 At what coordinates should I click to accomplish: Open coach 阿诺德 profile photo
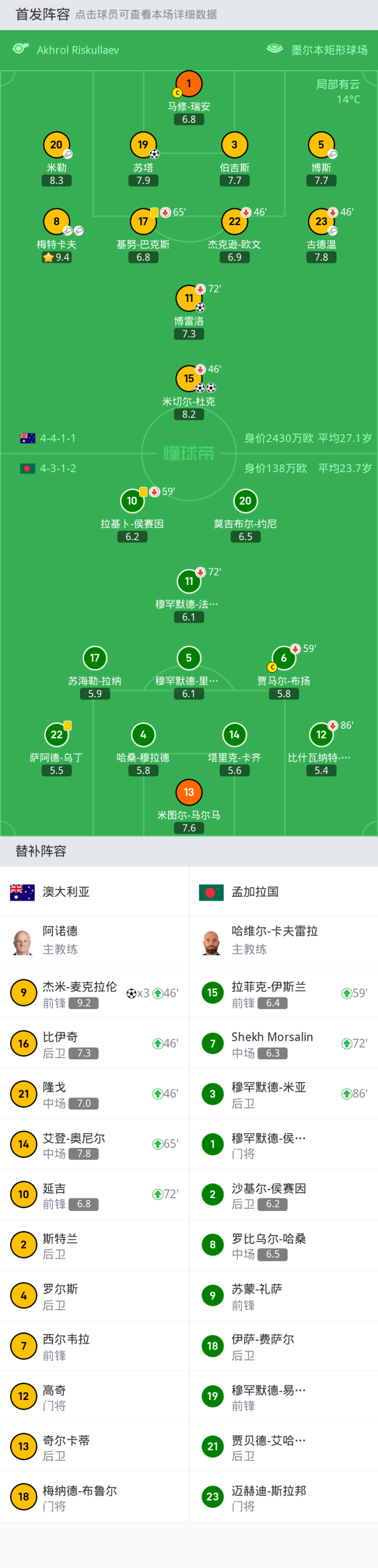coord(23,942)
